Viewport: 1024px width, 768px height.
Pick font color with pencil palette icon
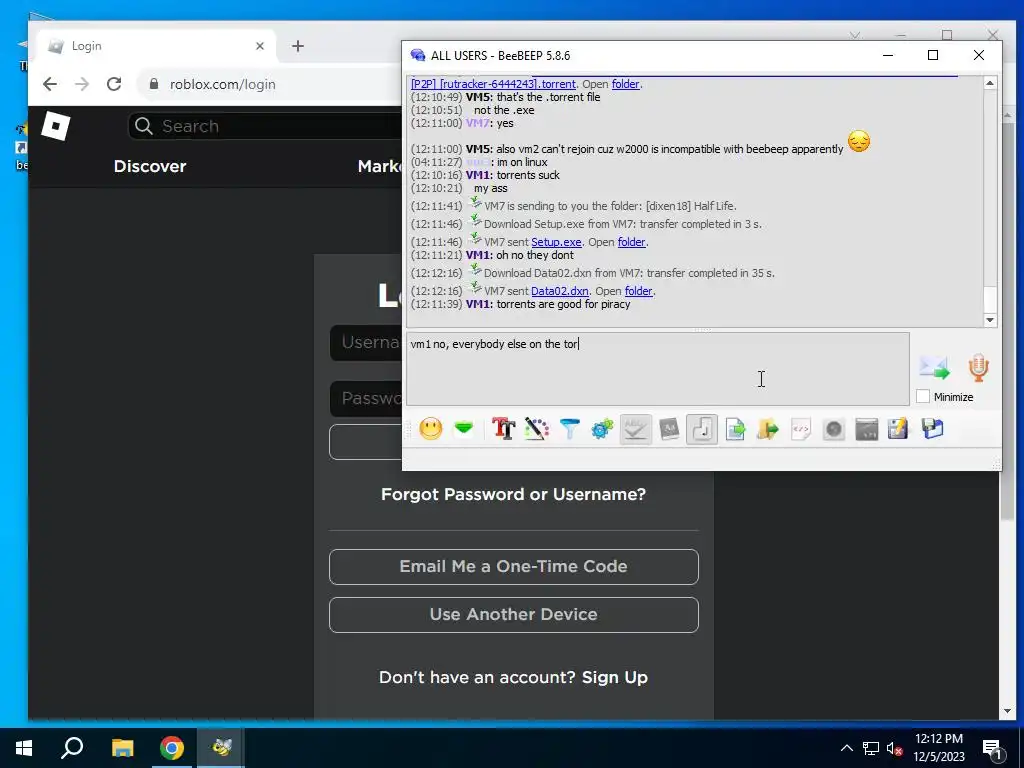click(x=536, y=429)
